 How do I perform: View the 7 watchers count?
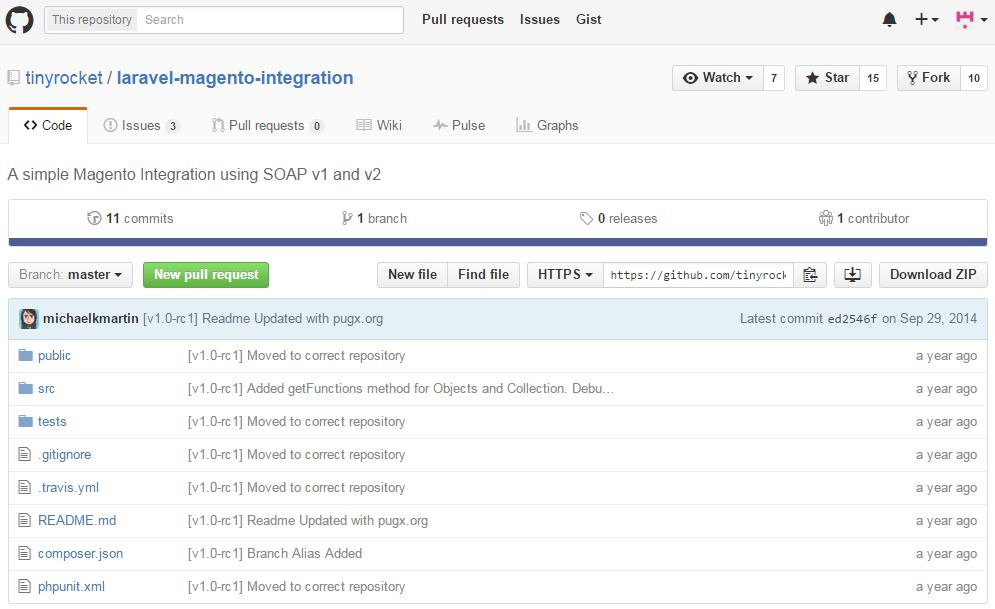774,78
